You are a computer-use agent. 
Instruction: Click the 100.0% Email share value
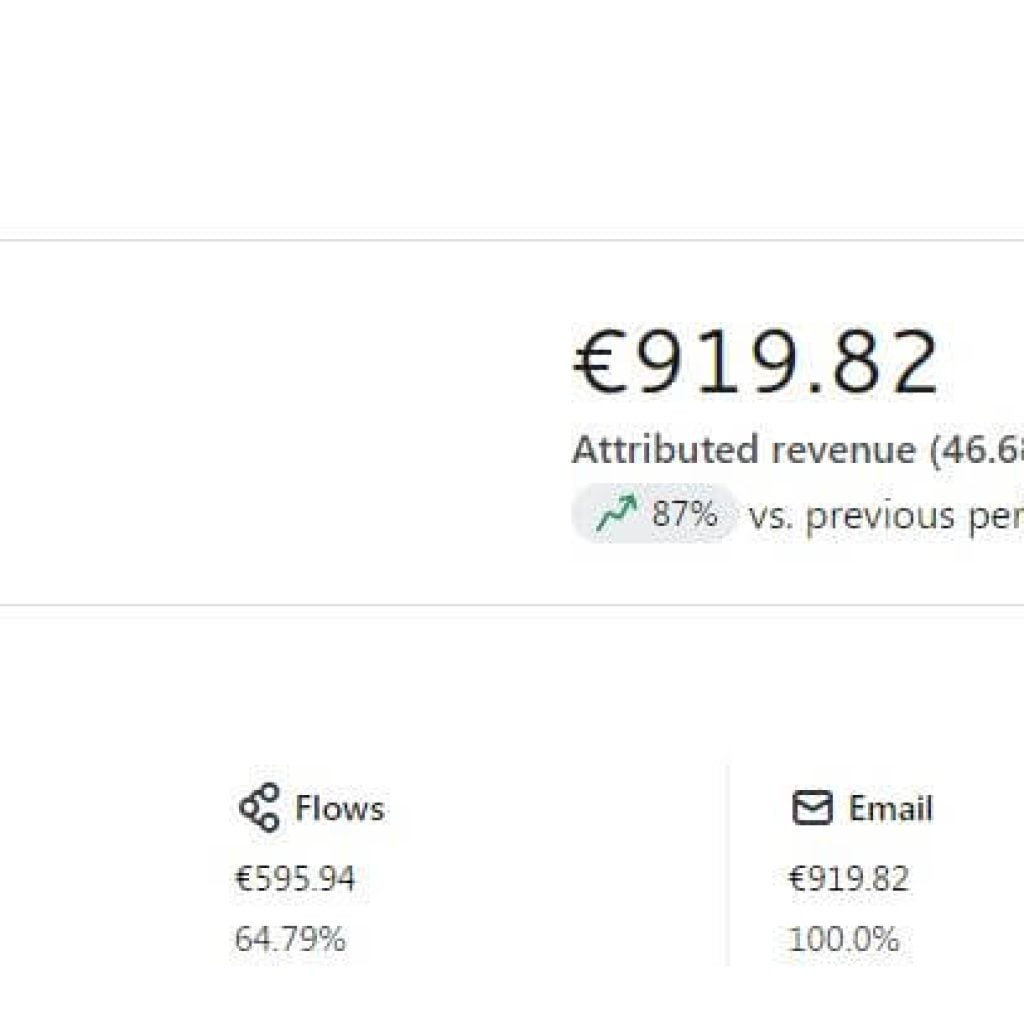(x=843, y=940)
